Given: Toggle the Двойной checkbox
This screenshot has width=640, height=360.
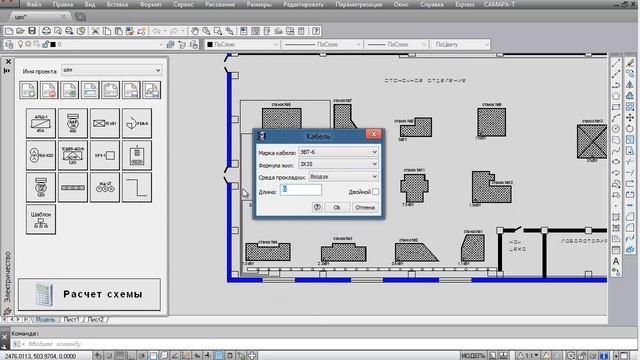Looking at the screenshot, I should (375, 192).
